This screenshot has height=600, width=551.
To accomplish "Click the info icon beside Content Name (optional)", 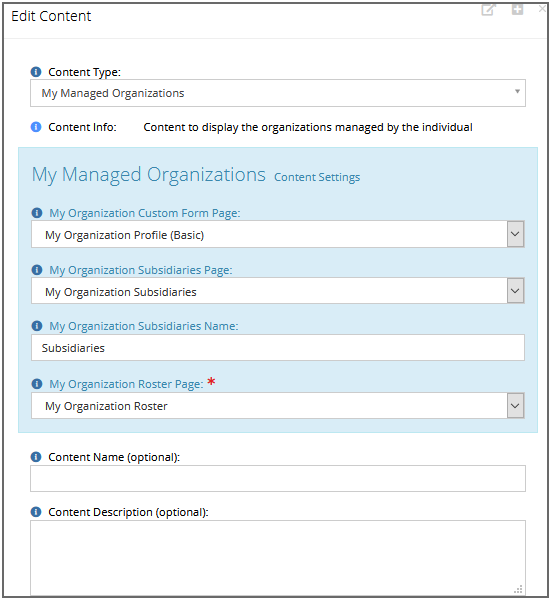I will [x=36, y=457].
